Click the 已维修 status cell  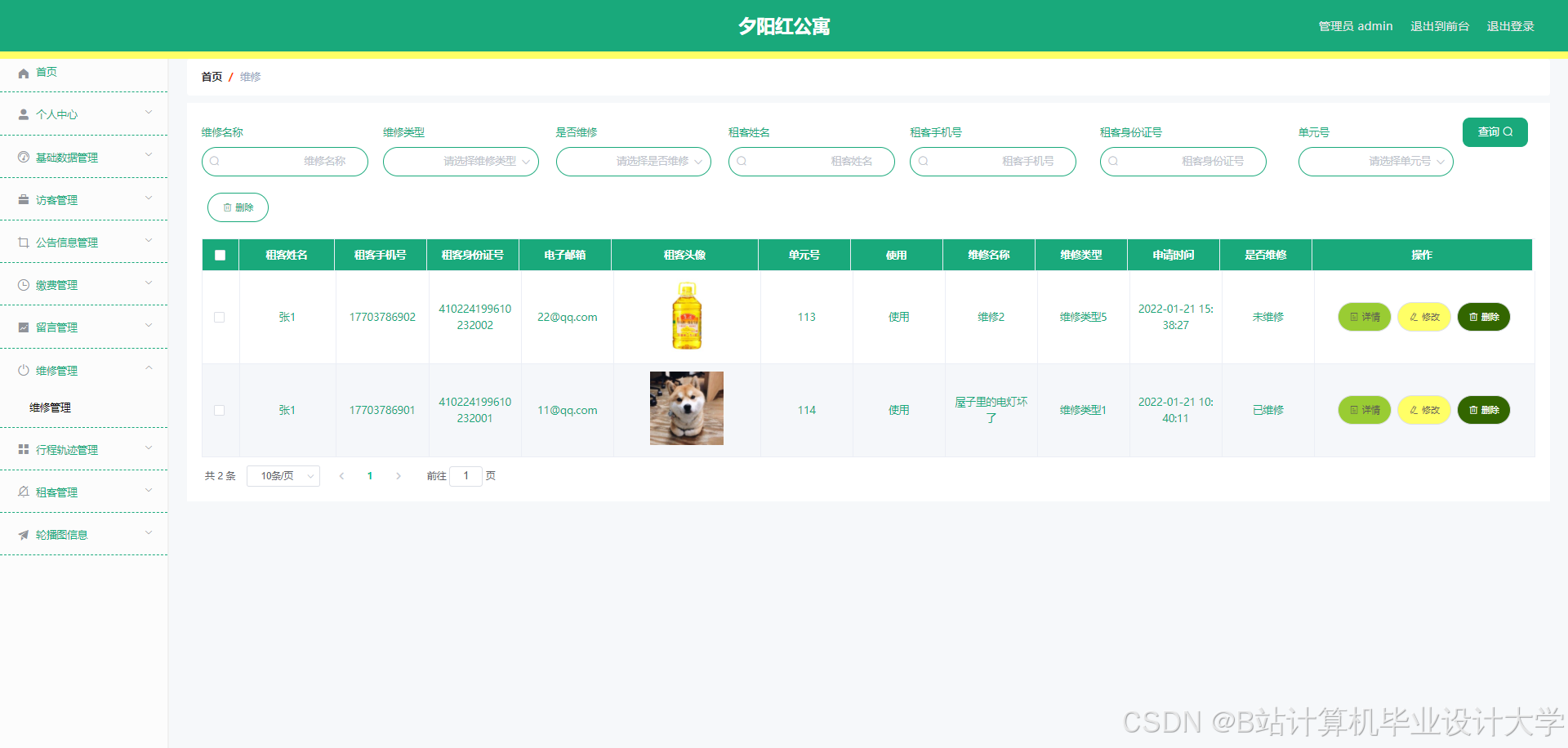pyautogui.click(x=1268, y=410)
